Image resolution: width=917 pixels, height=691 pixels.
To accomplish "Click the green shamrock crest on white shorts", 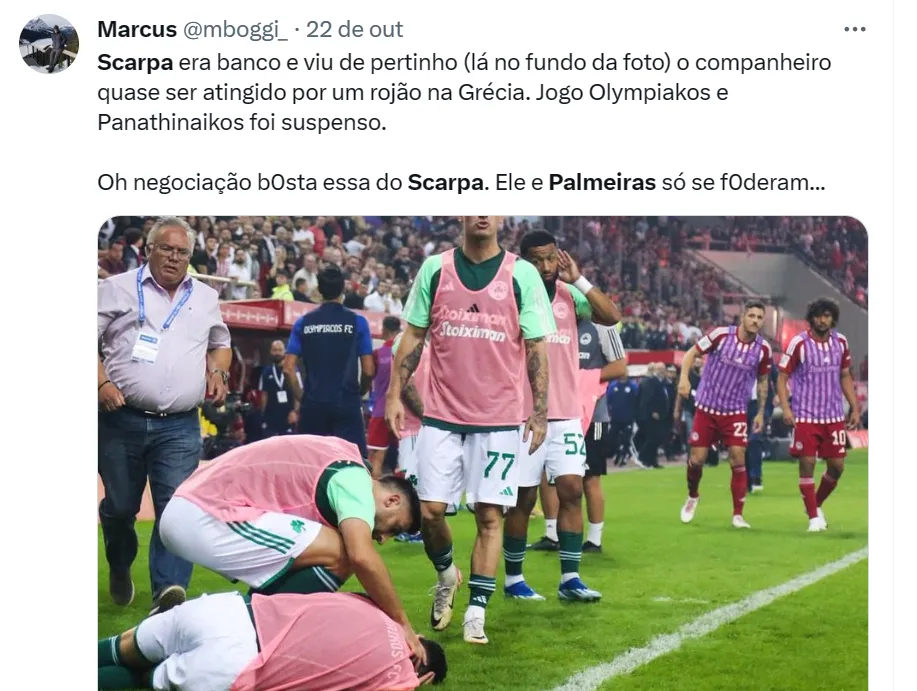I will [298, 526].
